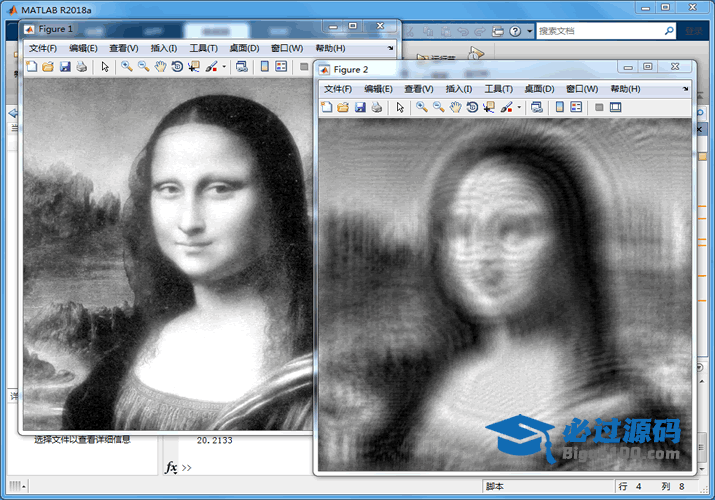Viewport: 715px width, 500px height.
Task: Choose Rotate 3D tool in Figure 1
Action: [x=177, y=67]
